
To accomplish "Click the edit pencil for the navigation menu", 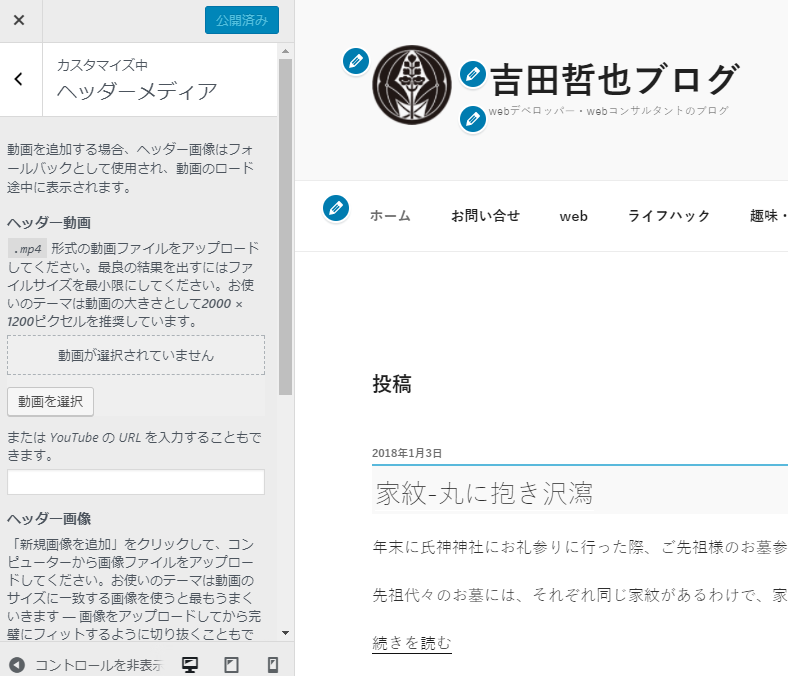I will click(336, 208).
